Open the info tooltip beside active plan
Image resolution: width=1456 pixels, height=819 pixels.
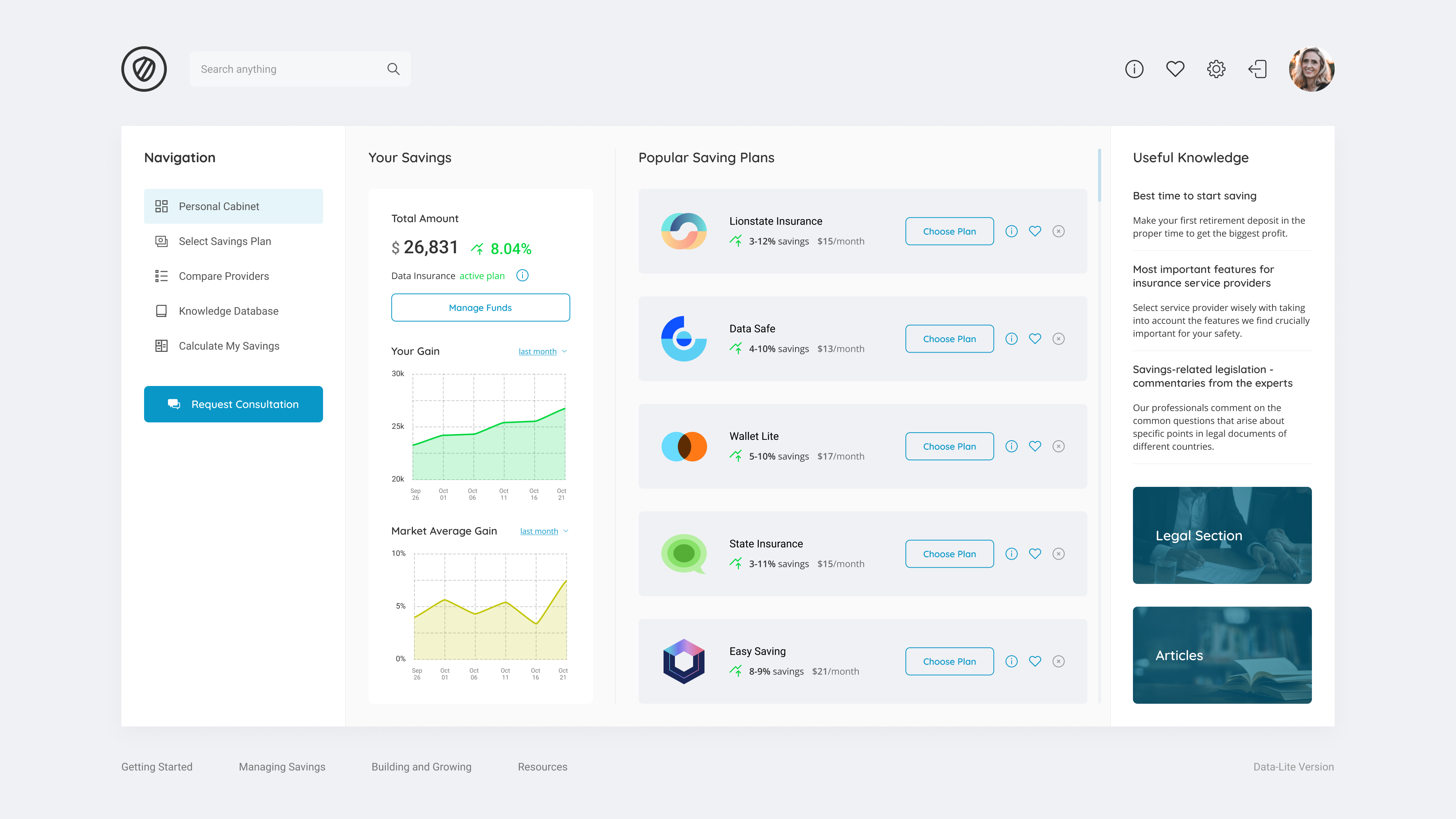pos(522,275)
